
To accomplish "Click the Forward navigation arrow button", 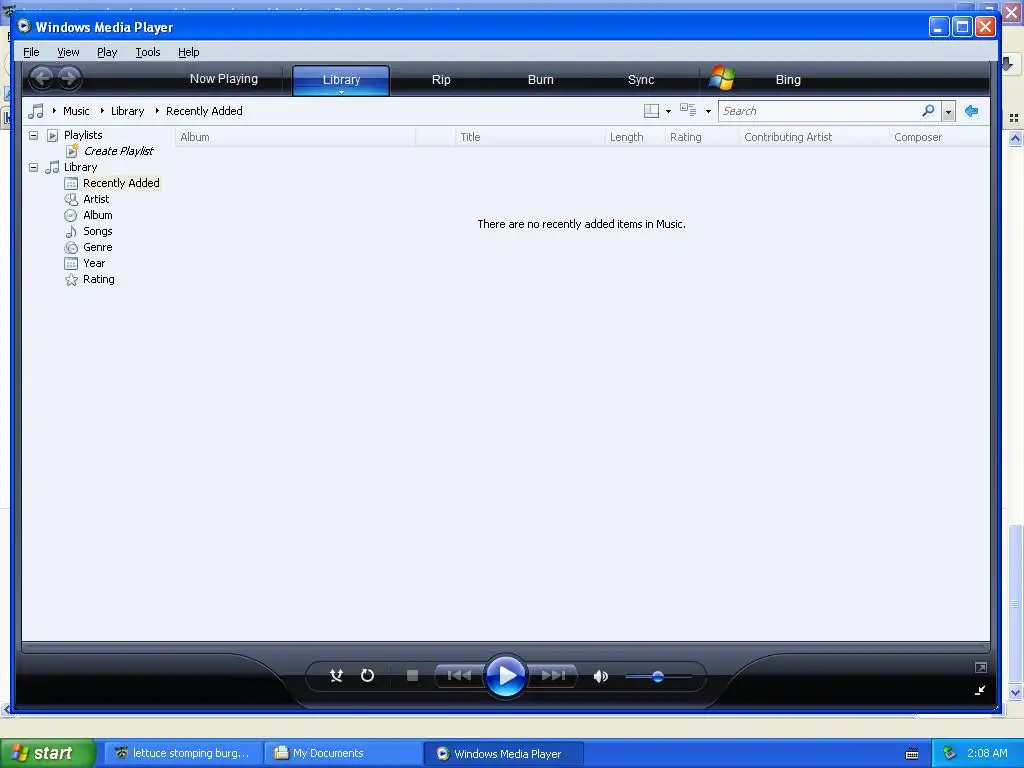I will tap(69, 79).
